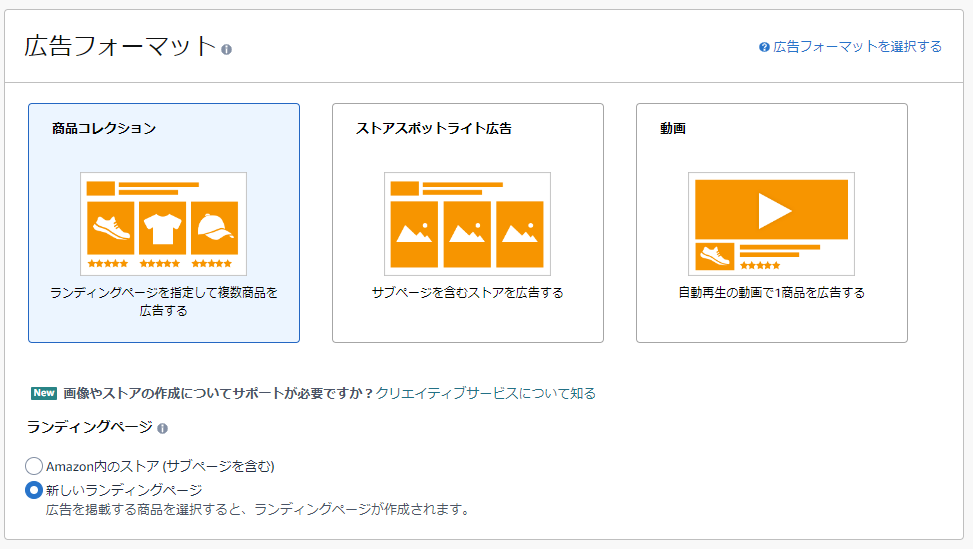Click the 動画 title text
The height and width of the screenshot is (549, 973).
click(673, 128)
